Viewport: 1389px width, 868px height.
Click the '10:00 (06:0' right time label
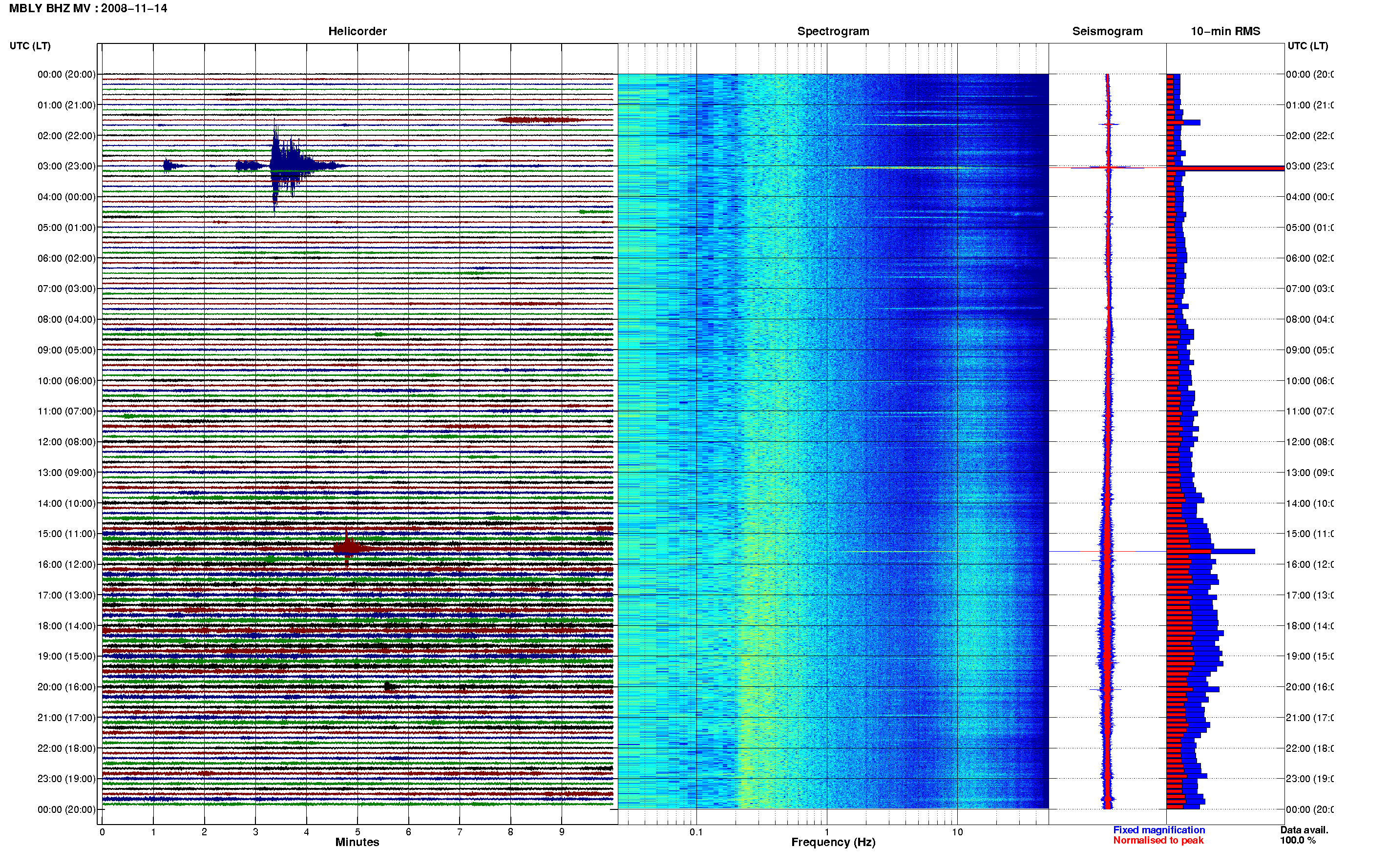(1310, 381)
